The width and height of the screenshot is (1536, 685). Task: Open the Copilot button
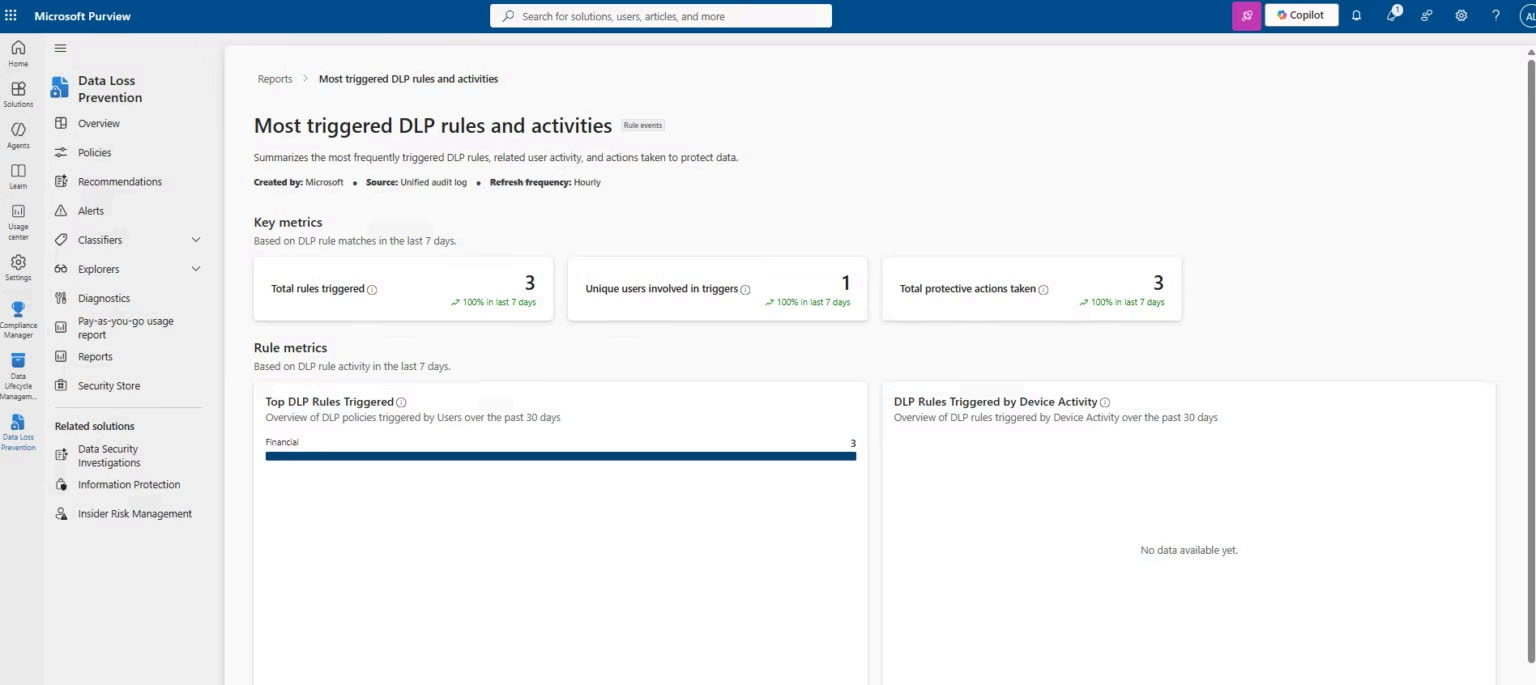[x=1301, y=16]
